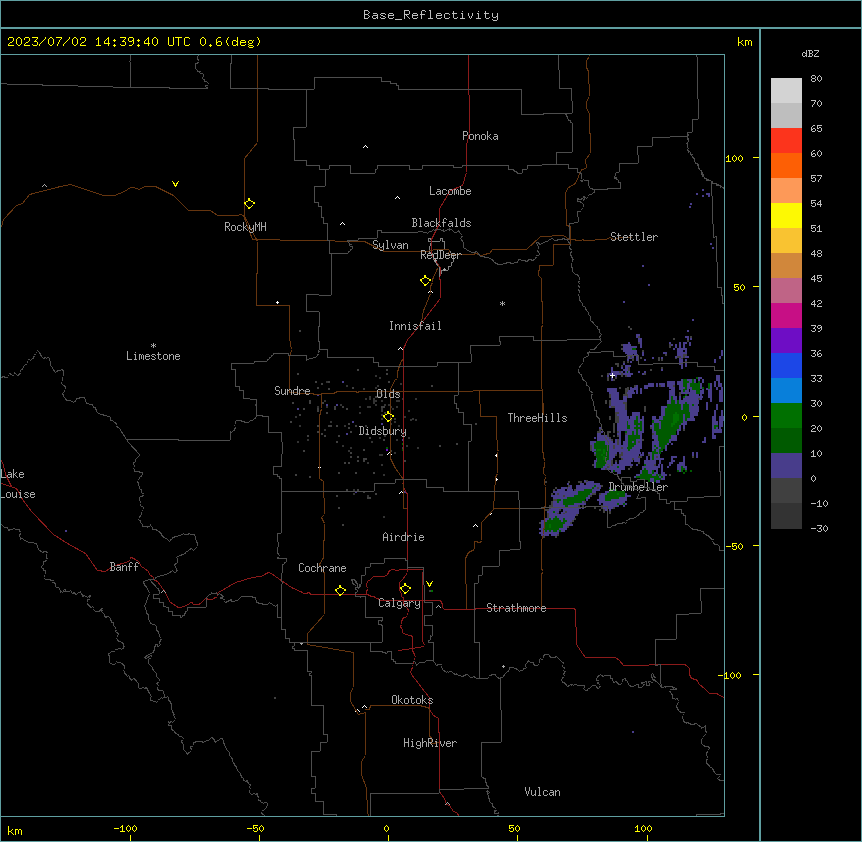The height and width of the screenshot is (842, 862).
Task: Pick the blue 33-36 dBZ legend swatch
Action: (x=786, y=365)
